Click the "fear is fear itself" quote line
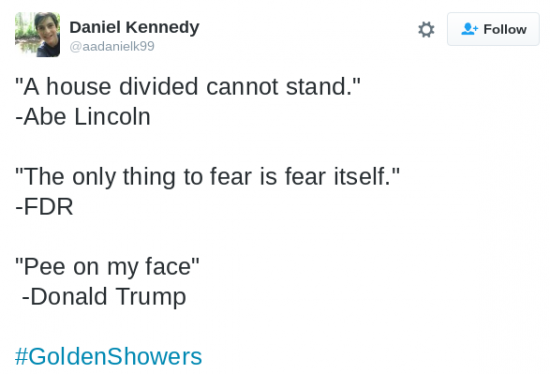Viewport: 550px width, 374px height. [x=207, y=176]
